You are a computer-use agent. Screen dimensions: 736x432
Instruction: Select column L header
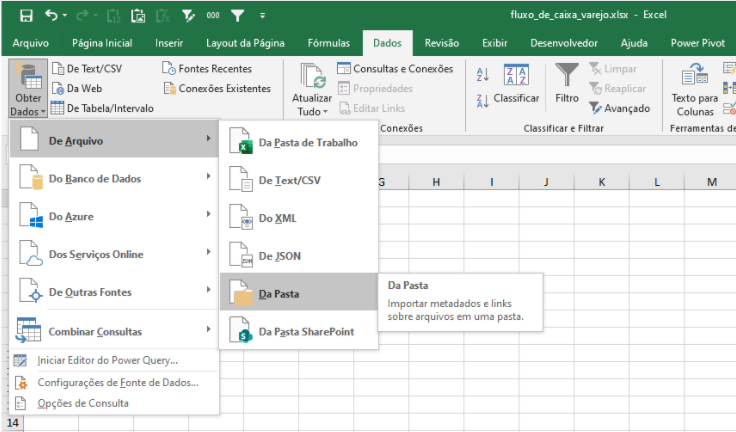coord(657,182)
